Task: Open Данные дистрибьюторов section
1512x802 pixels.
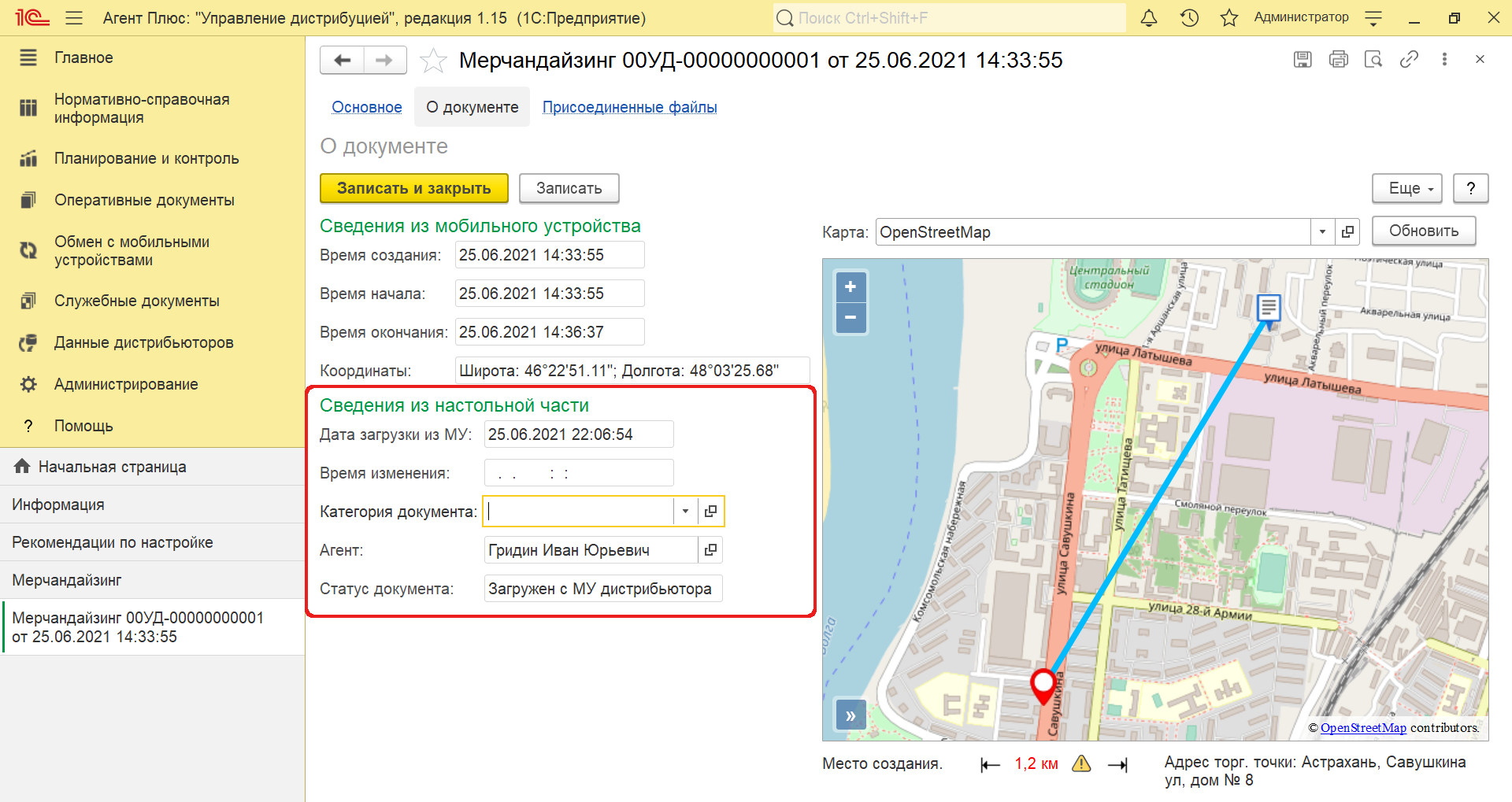Action: tap(152, 342)
